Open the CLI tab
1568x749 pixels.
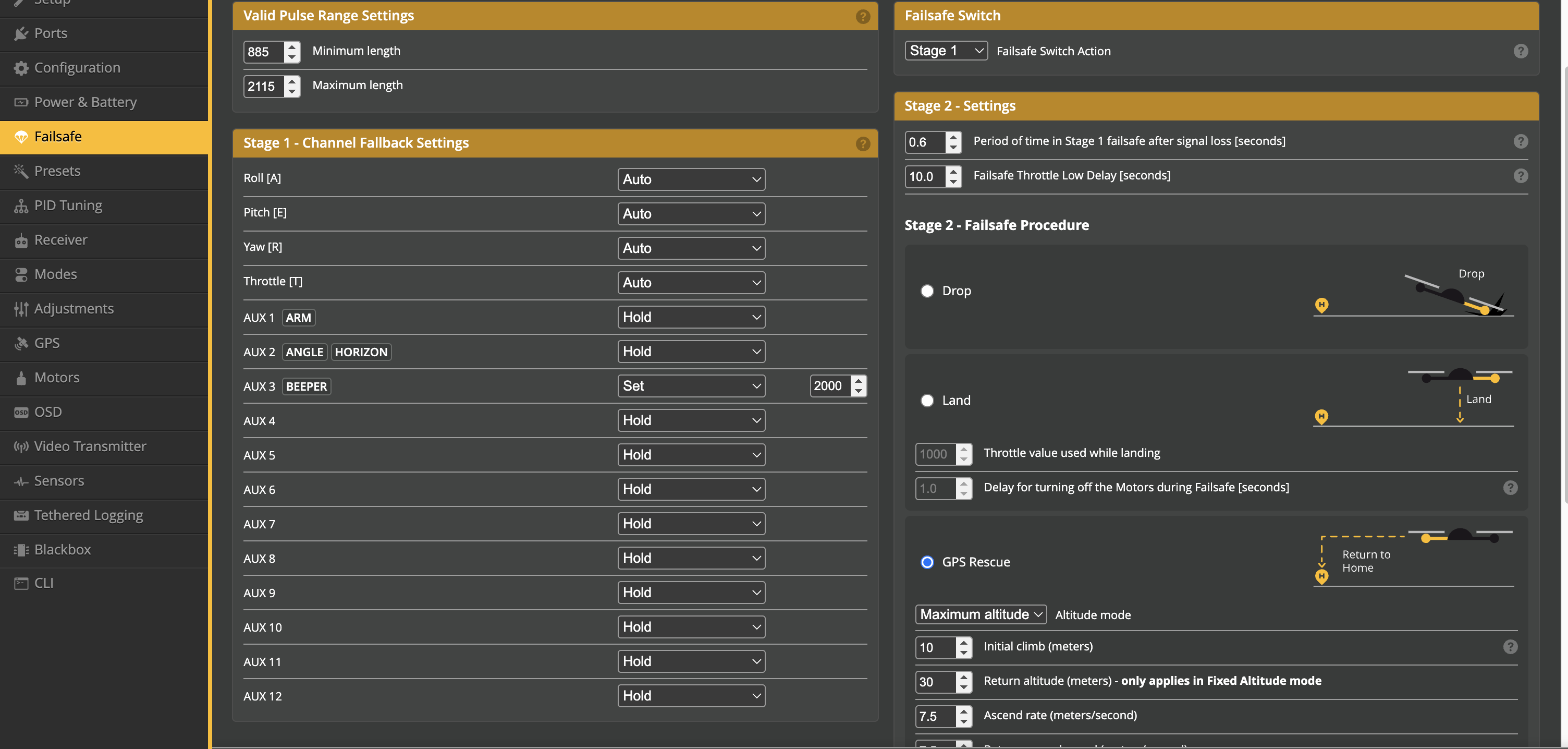coord(44,583)
